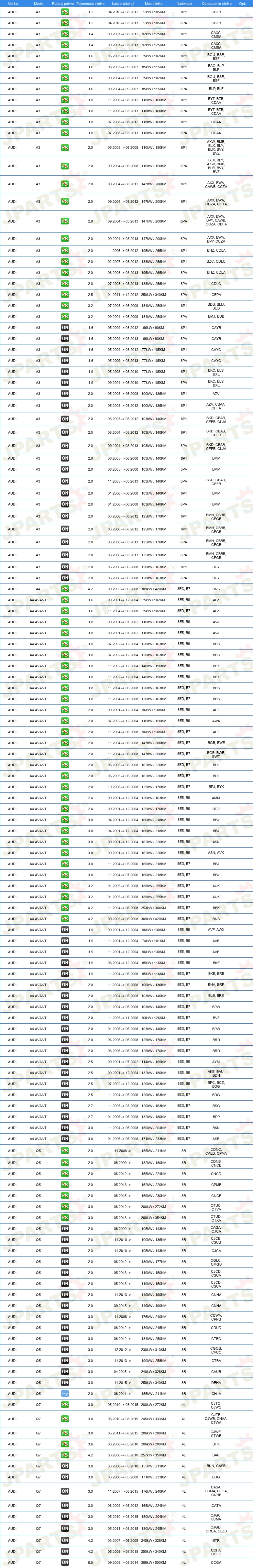Click the diesel ON icon in Q5 DEHA row
Viewport: 253px width, 1568px height.
click(x=64, y=1382)
